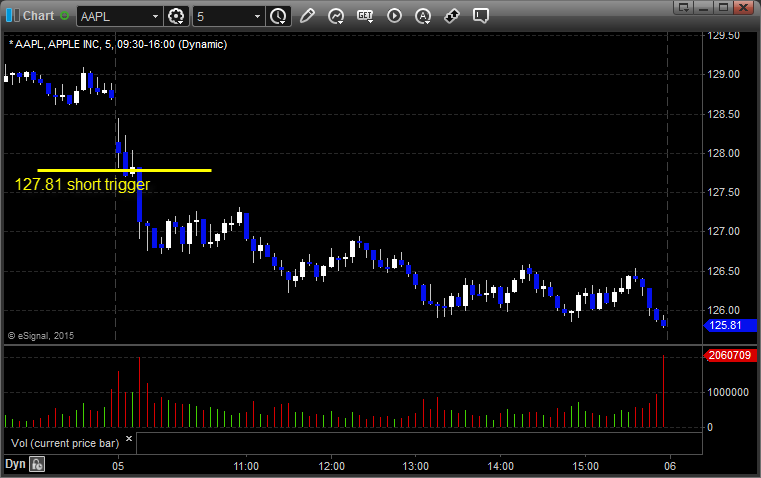
Task: Open the time template clock menu
Action: pos(279,16)
